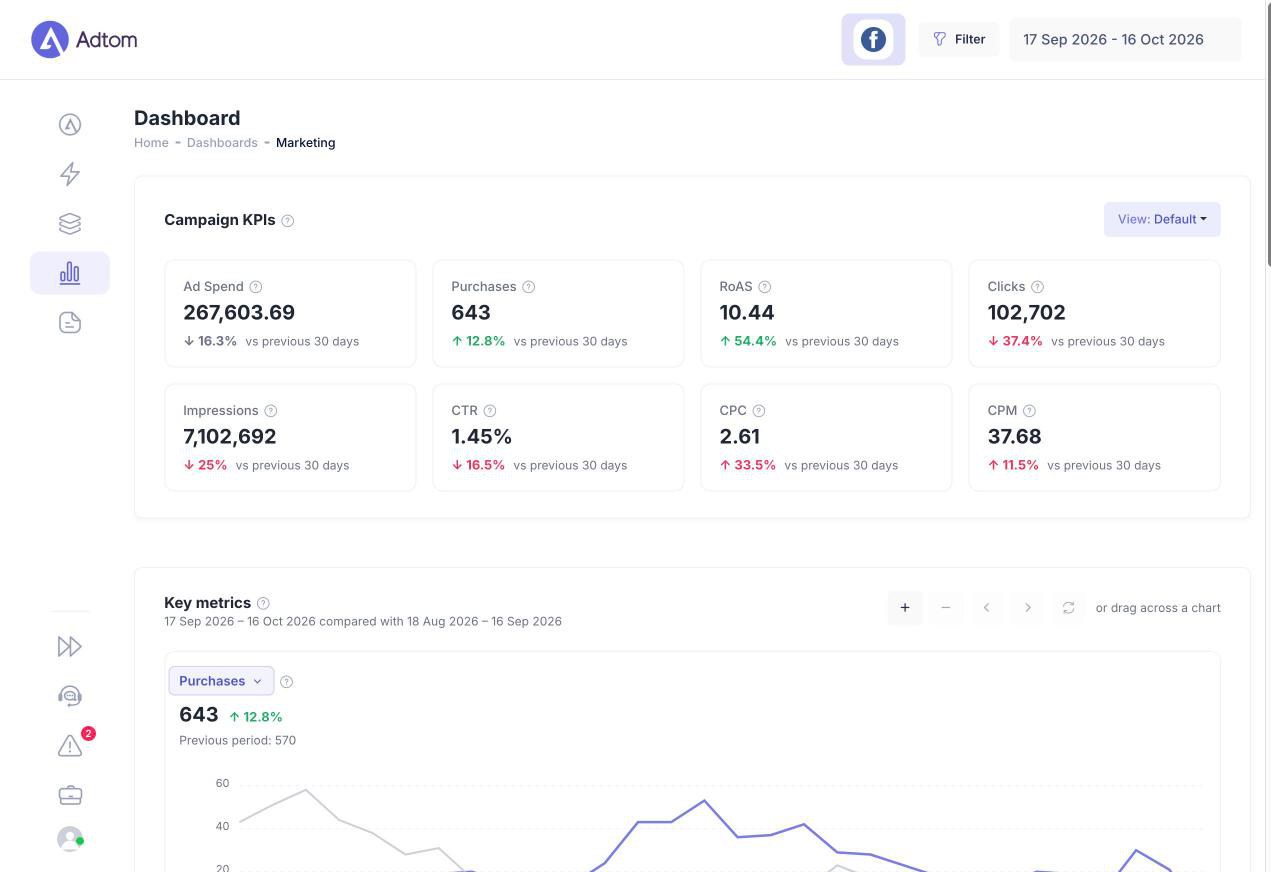Screen dimensions: 1271x872
Task: Open alerts warning icon with badge 2
Action: (72, 744)
